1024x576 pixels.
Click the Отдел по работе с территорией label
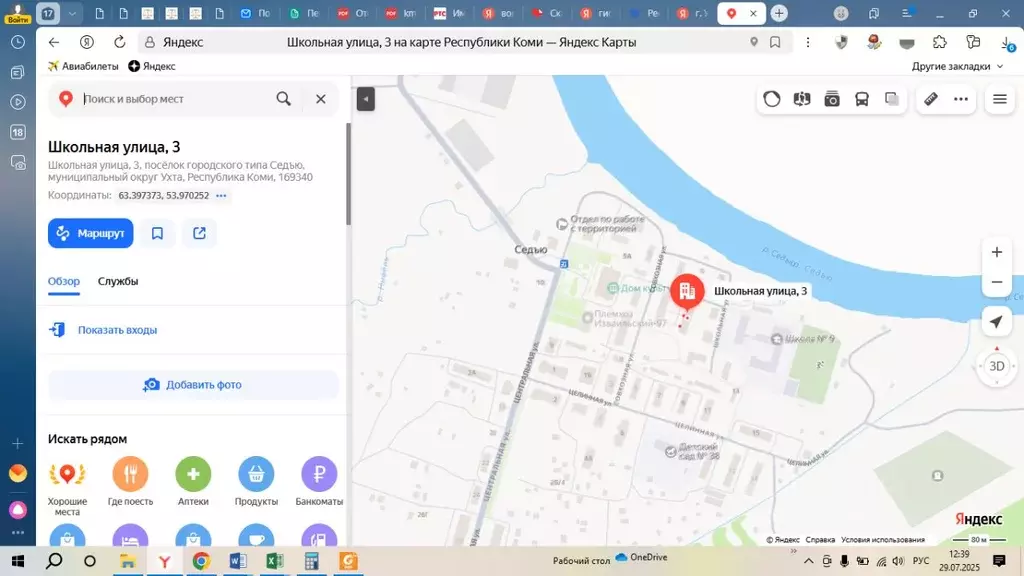(x=601, y=224)
